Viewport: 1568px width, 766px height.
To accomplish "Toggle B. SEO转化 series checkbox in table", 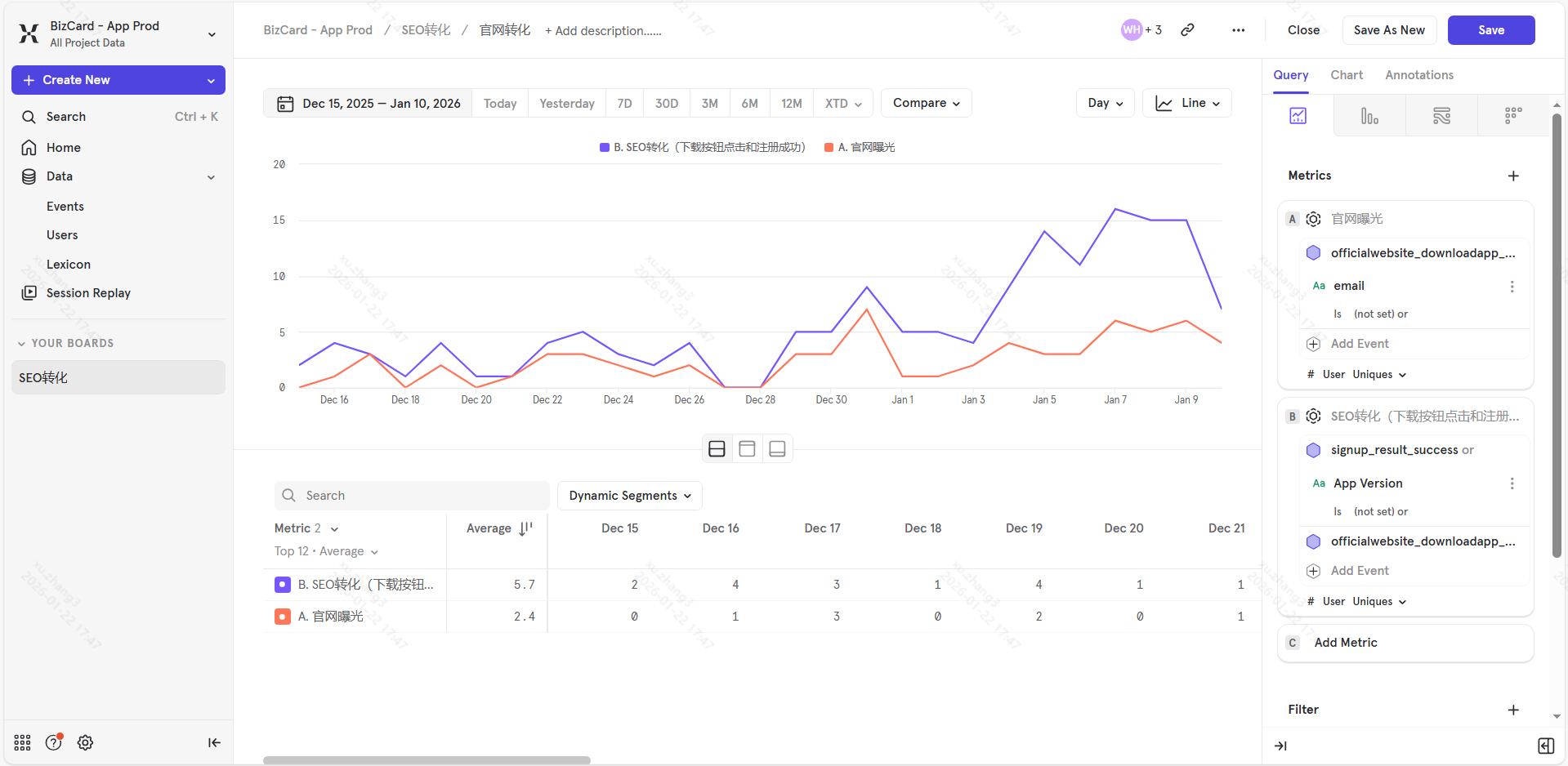I will point(283,585).
